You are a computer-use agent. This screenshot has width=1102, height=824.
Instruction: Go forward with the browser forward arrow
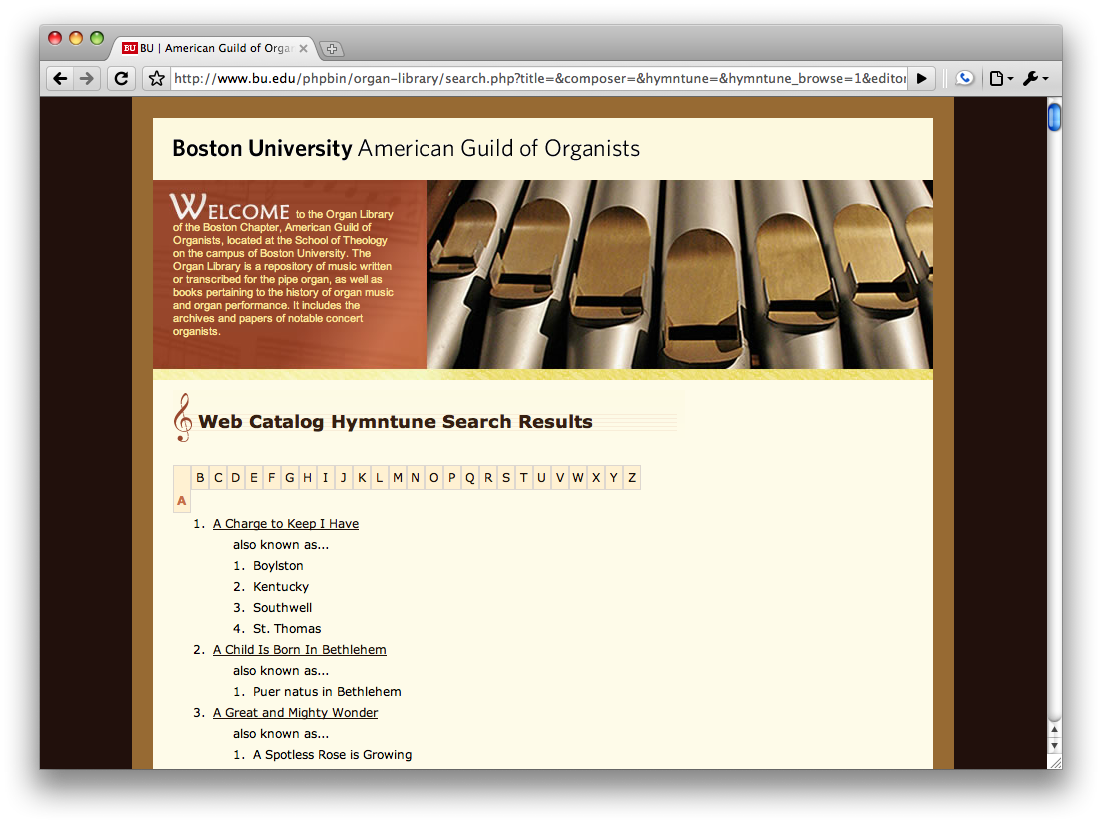coord(86,78)
